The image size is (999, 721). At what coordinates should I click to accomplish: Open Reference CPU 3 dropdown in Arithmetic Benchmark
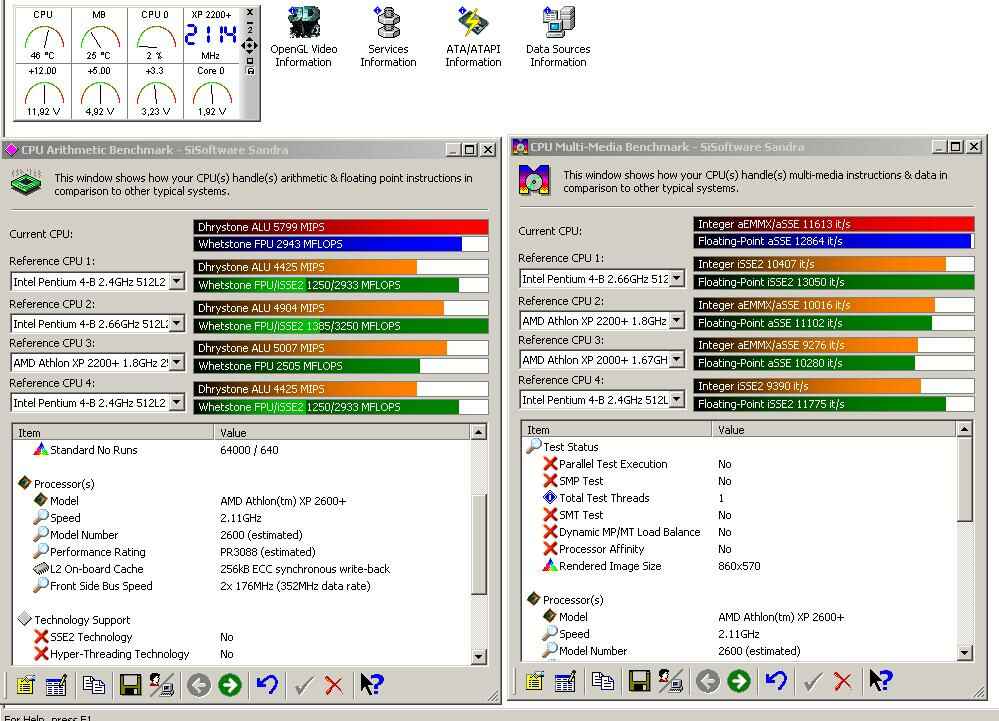tap(177, 362)
